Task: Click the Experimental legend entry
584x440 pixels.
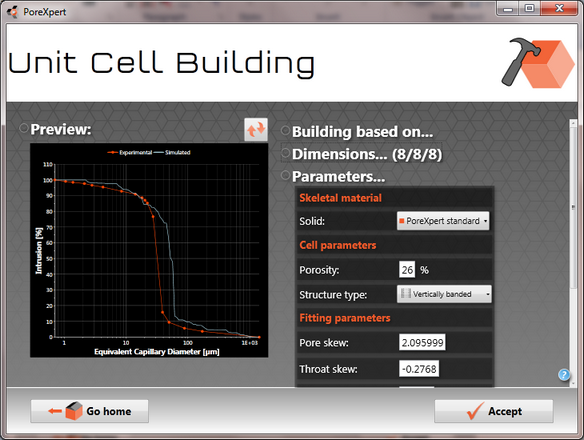Action: coord(130,152)
